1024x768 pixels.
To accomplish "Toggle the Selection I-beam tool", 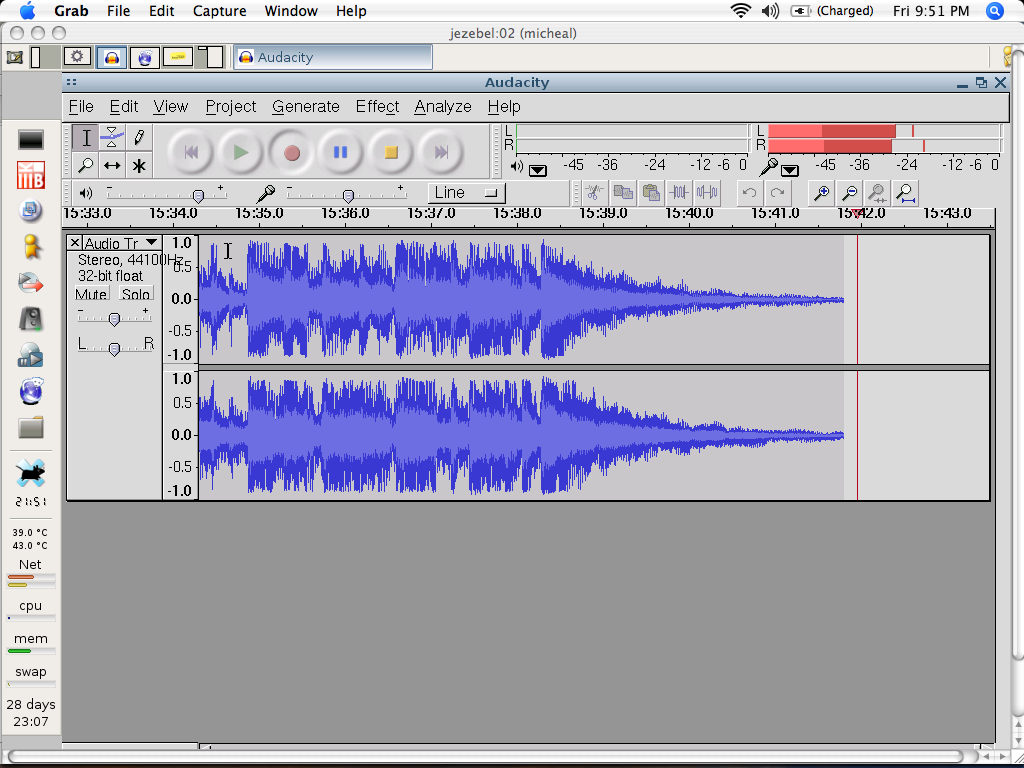I will click(x=86, y=138).
